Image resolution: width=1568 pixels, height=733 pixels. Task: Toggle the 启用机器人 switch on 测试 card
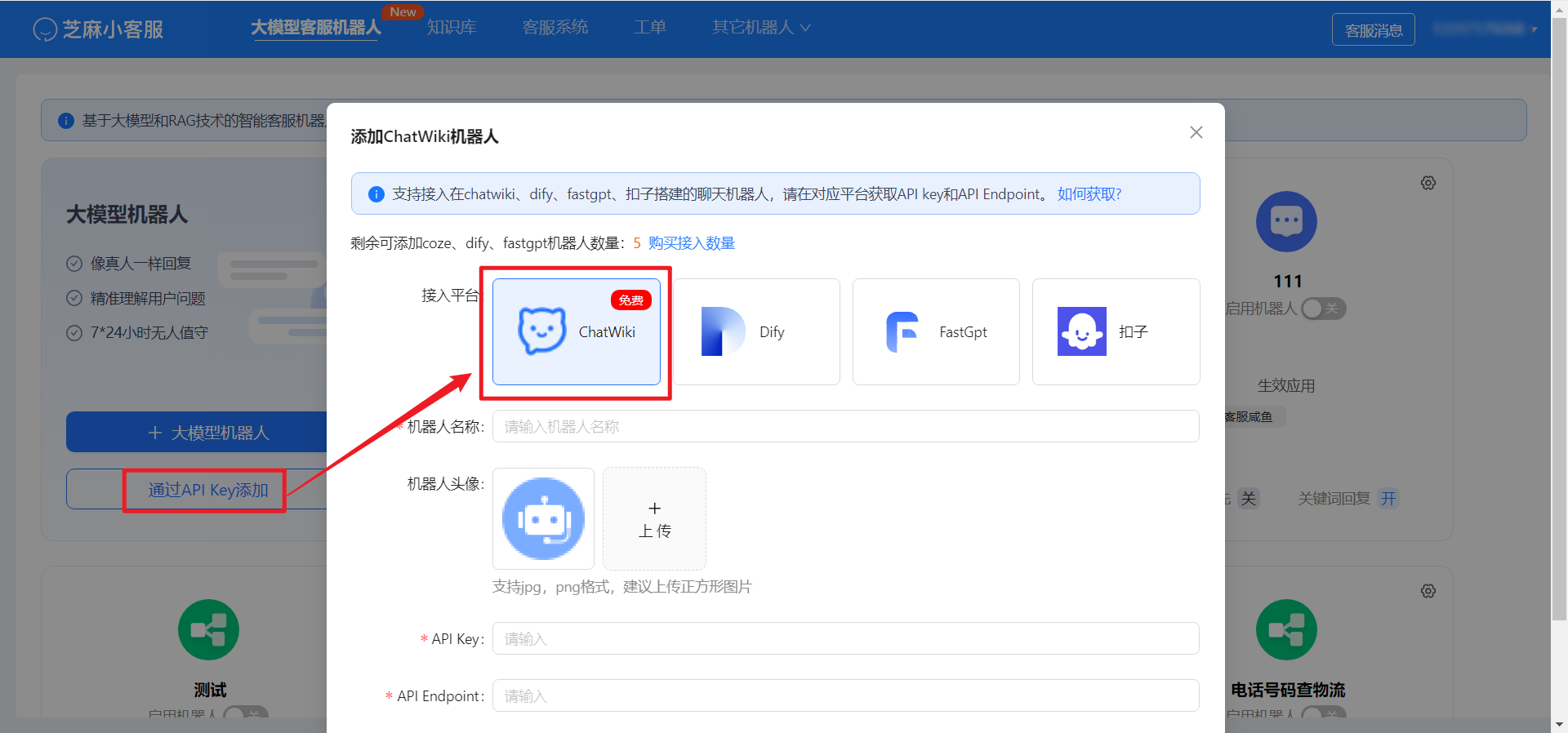click(245, 712)
